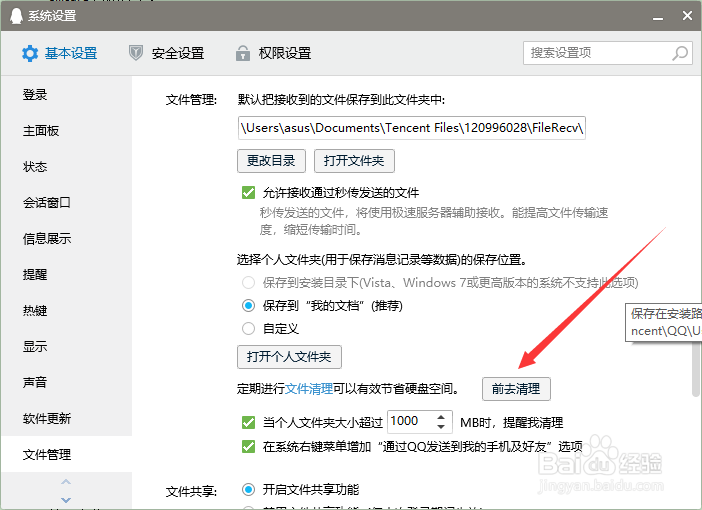Increase folder size limit with up arrow
This screenshot has height=510, width=702.
[441, 417]
